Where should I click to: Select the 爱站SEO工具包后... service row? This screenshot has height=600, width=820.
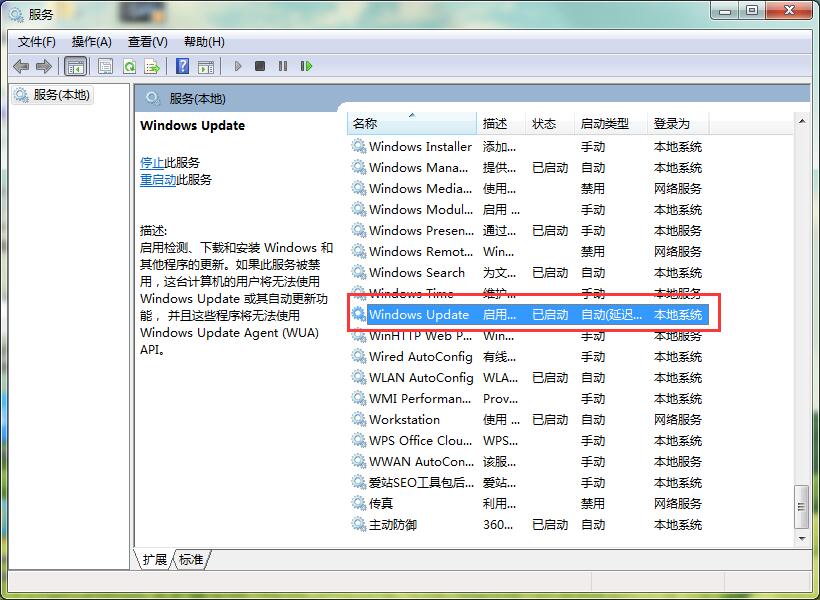coord(528,482)
